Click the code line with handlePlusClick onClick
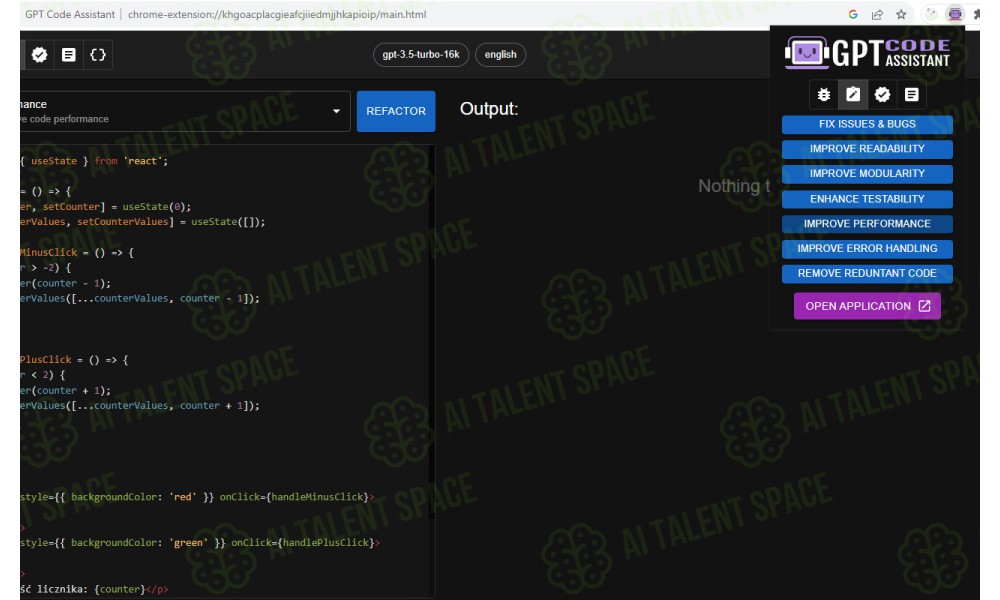This screenshot has width=1000, height=600. (200, 543)
